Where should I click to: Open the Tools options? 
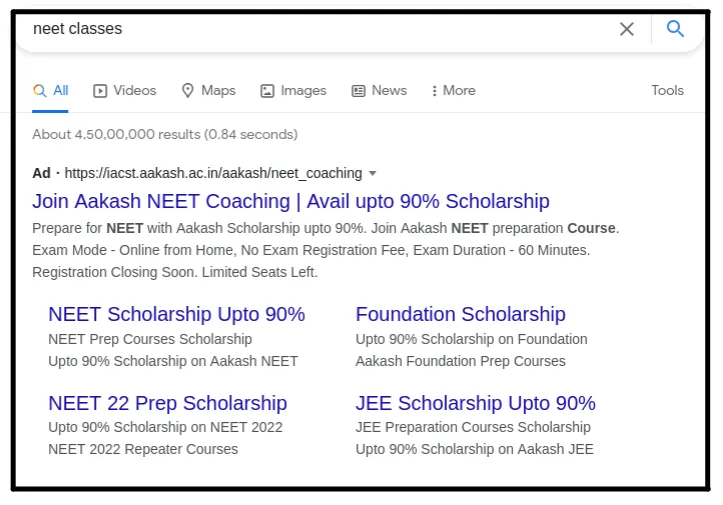667,90
